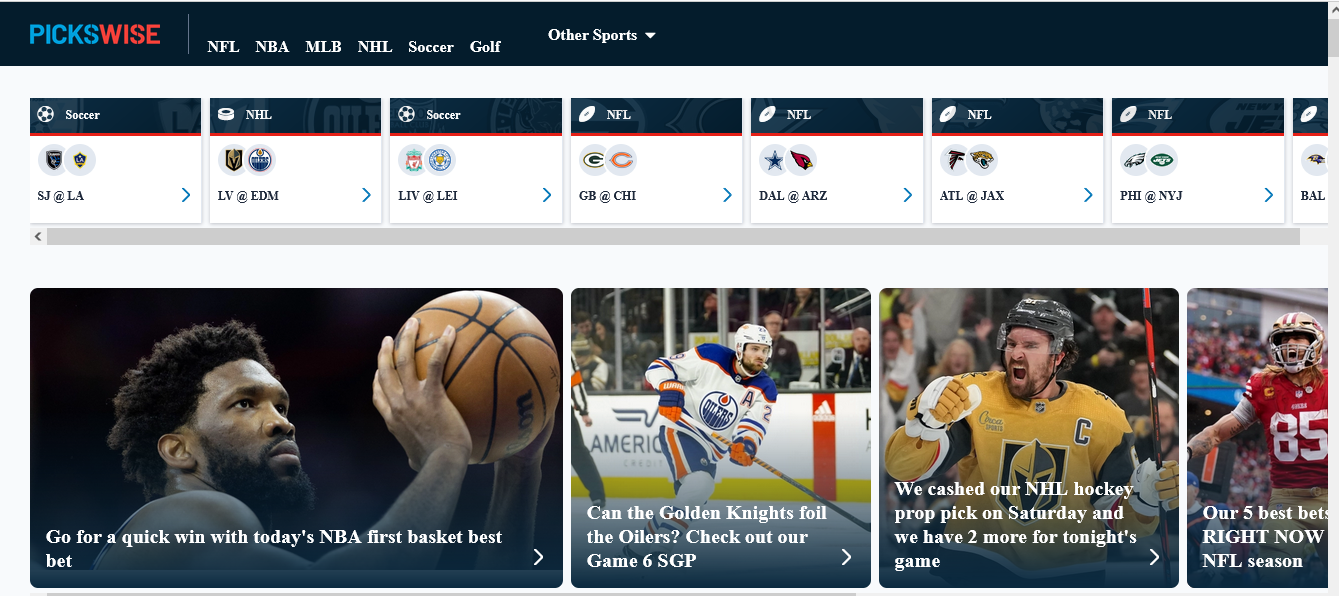Click the Vegas Golden Knights team logo
Screen dimensions: 1339x596
coord(234,160)
